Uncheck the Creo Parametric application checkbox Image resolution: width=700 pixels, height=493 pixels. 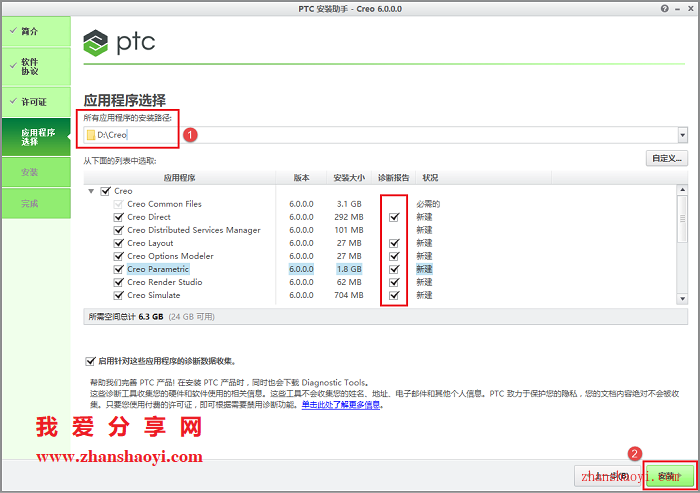118,269
